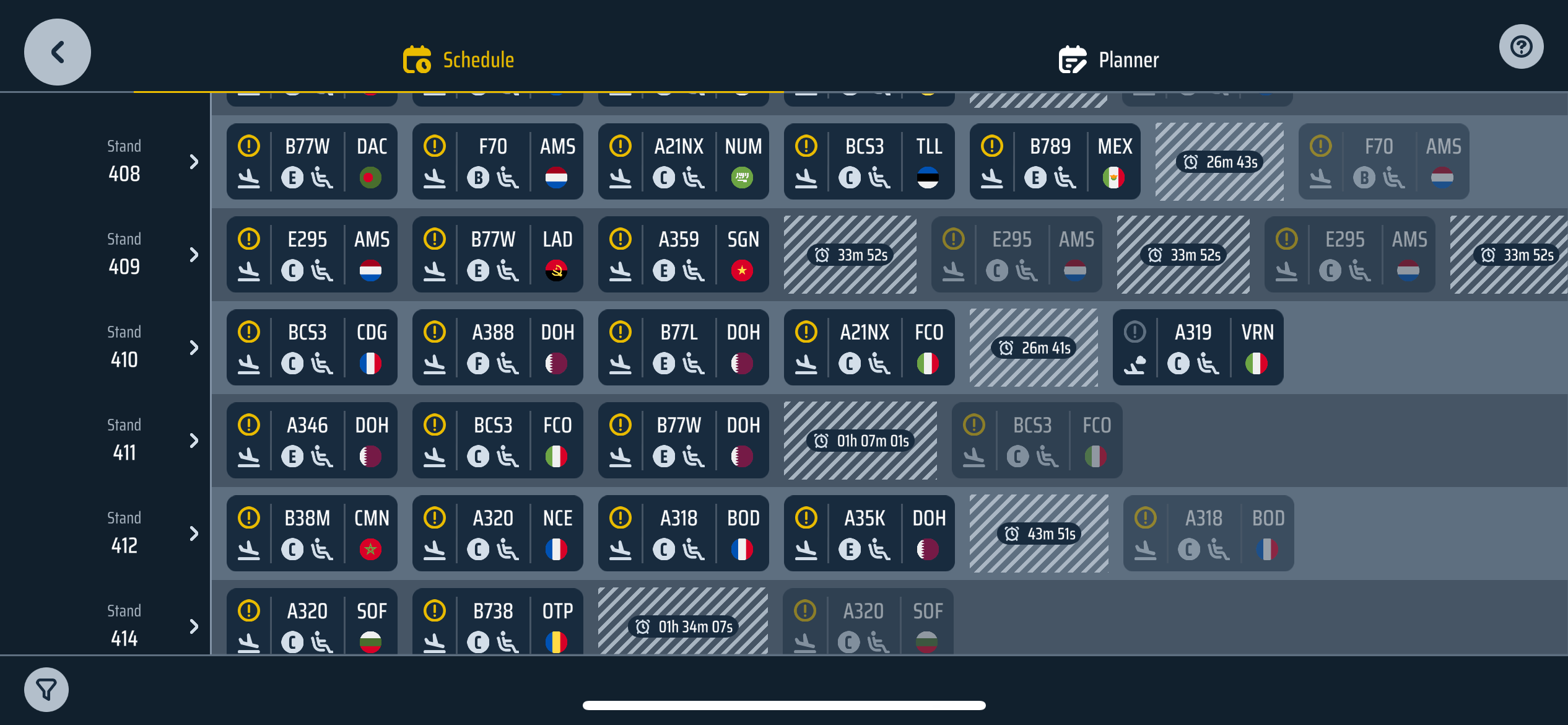Open the filter funnel icon

(x=46, y=689)
